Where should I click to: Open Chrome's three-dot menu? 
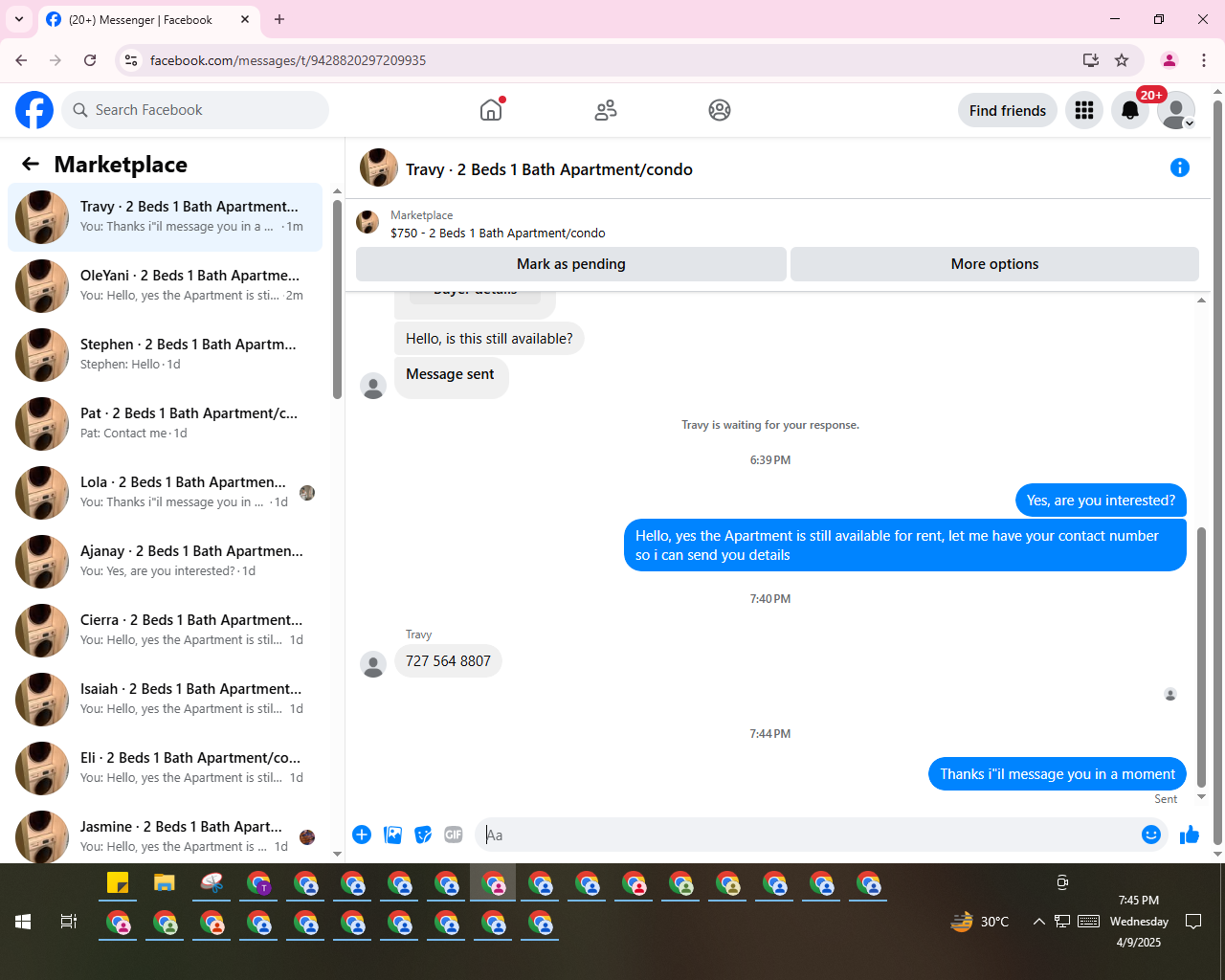(1204, 60)
